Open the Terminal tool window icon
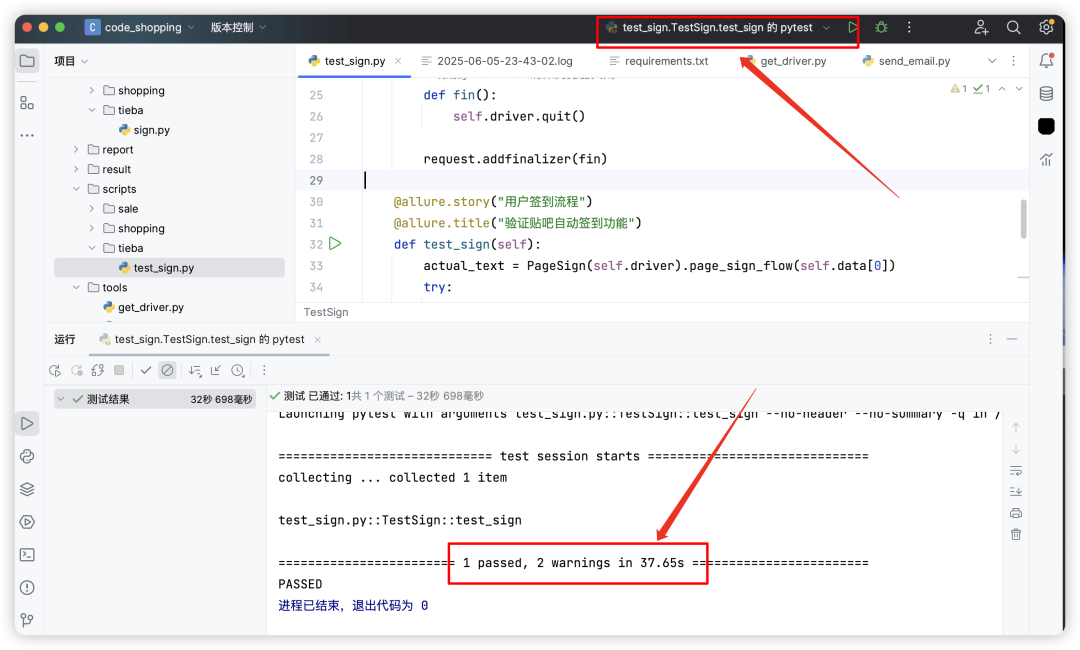Viewport: 1080px width, 650px height. pyautogui.click(x=27, y=555)
